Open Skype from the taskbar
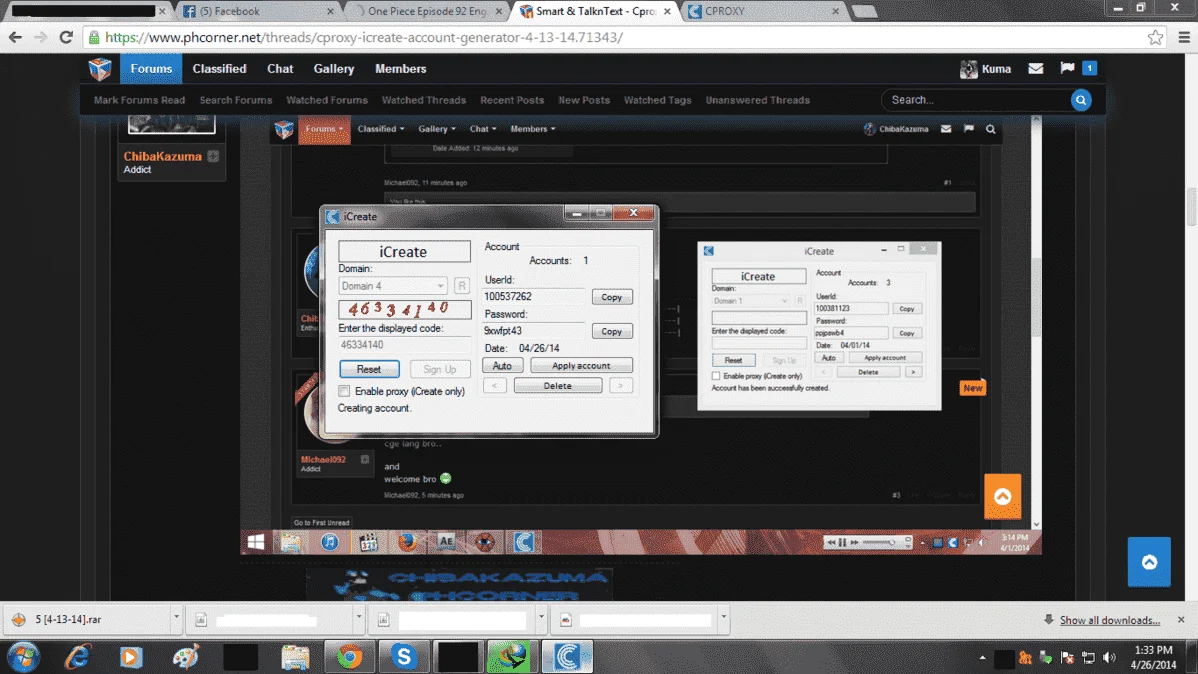 point(403,657)
